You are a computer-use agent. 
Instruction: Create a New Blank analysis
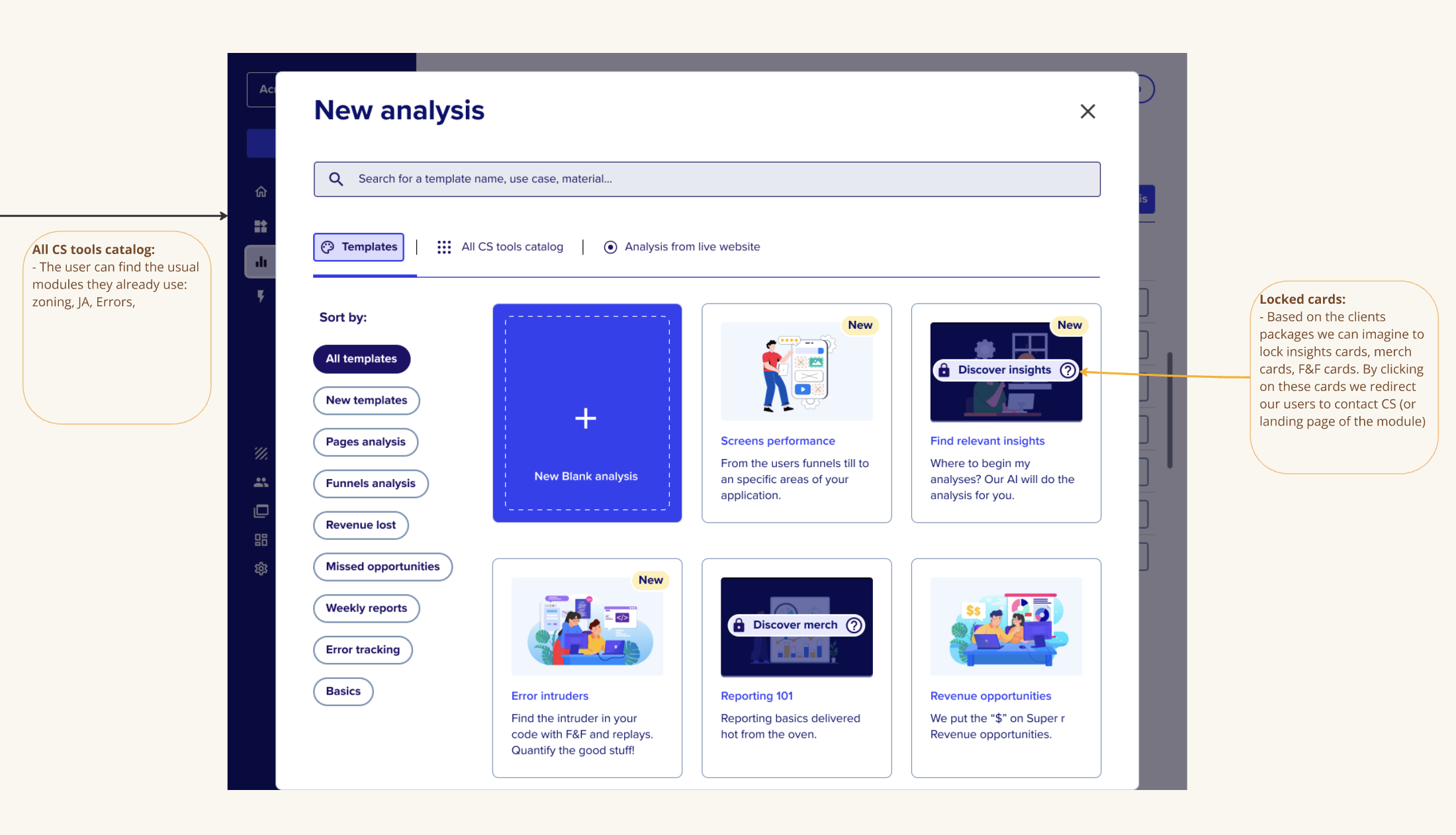(586, 413)
